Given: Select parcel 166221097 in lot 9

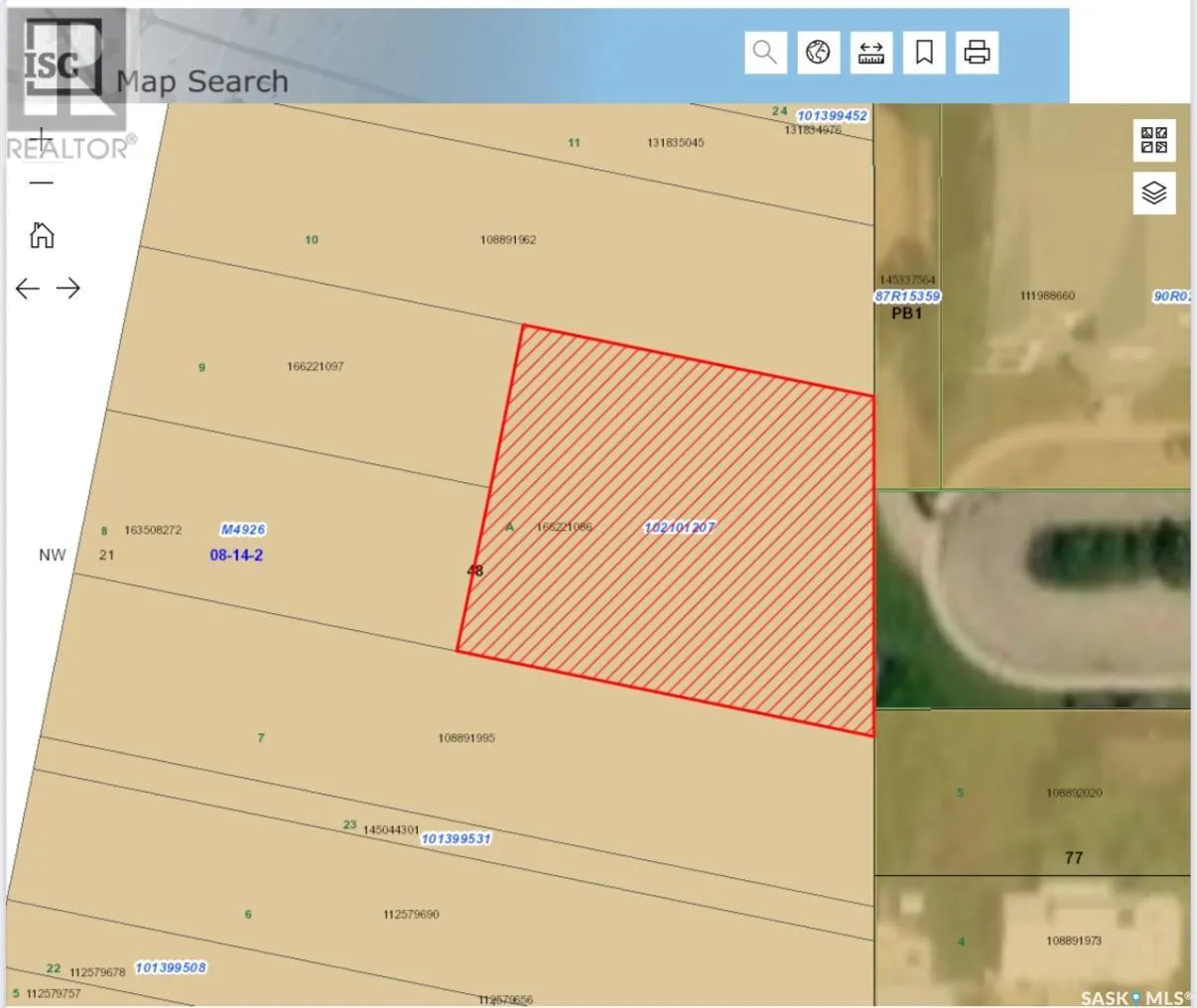Looking at the screenshot, I should [316, 367].
